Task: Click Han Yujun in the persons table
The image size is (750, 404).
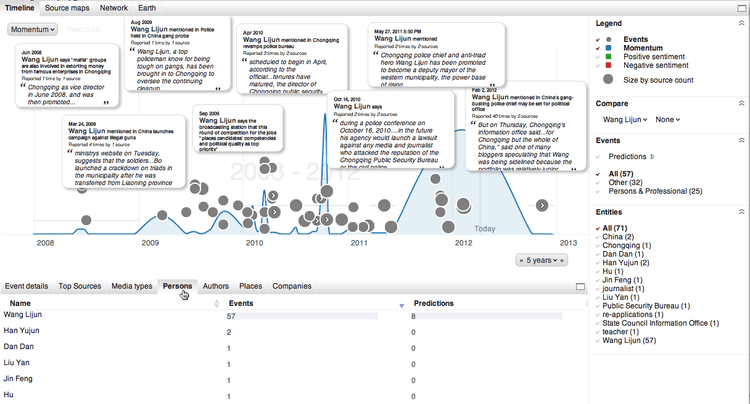Action: (x=22, y=331)
